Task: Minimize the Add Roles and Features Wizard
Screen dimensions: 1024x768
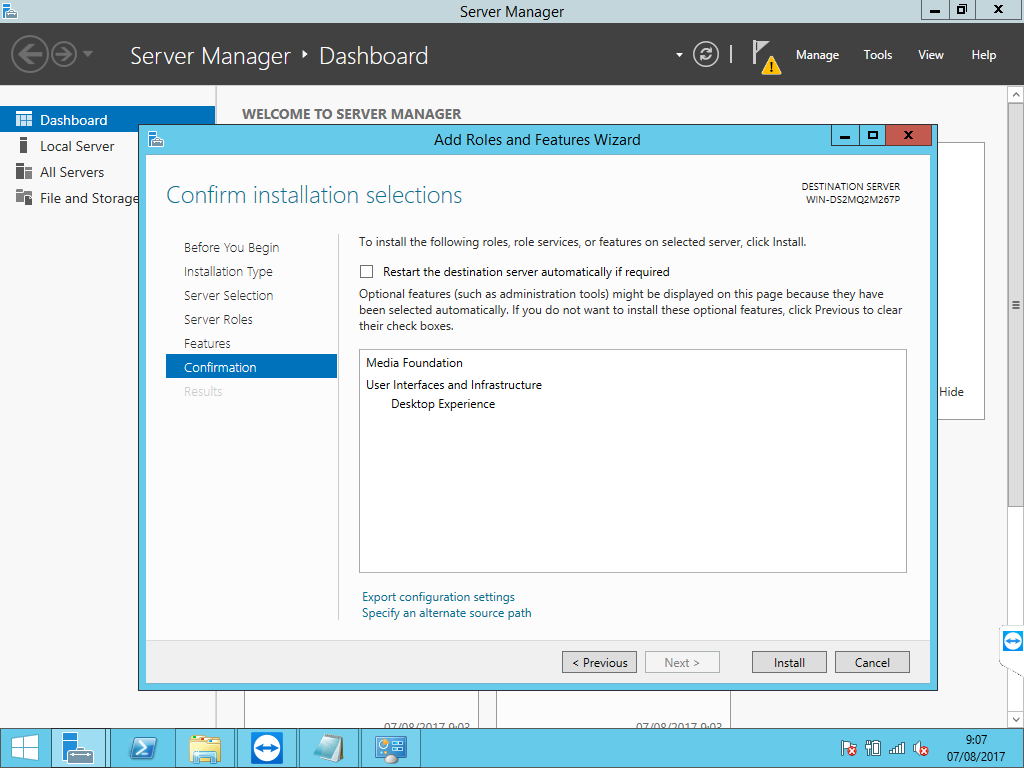Action: click(x=845, y=135)
